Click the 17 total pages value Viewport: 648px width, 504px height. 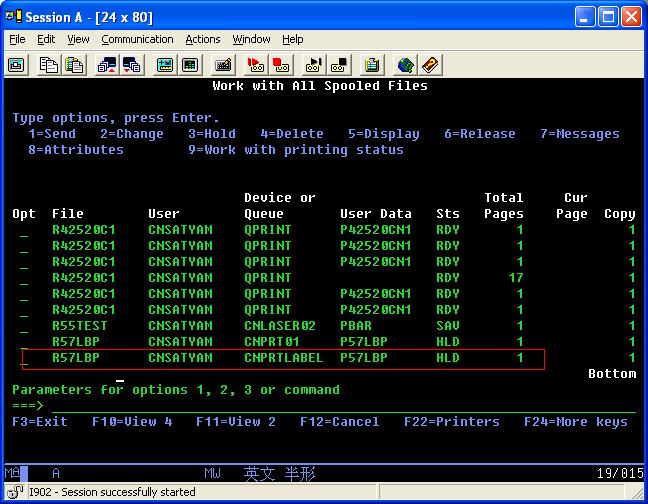click(516, 278)
